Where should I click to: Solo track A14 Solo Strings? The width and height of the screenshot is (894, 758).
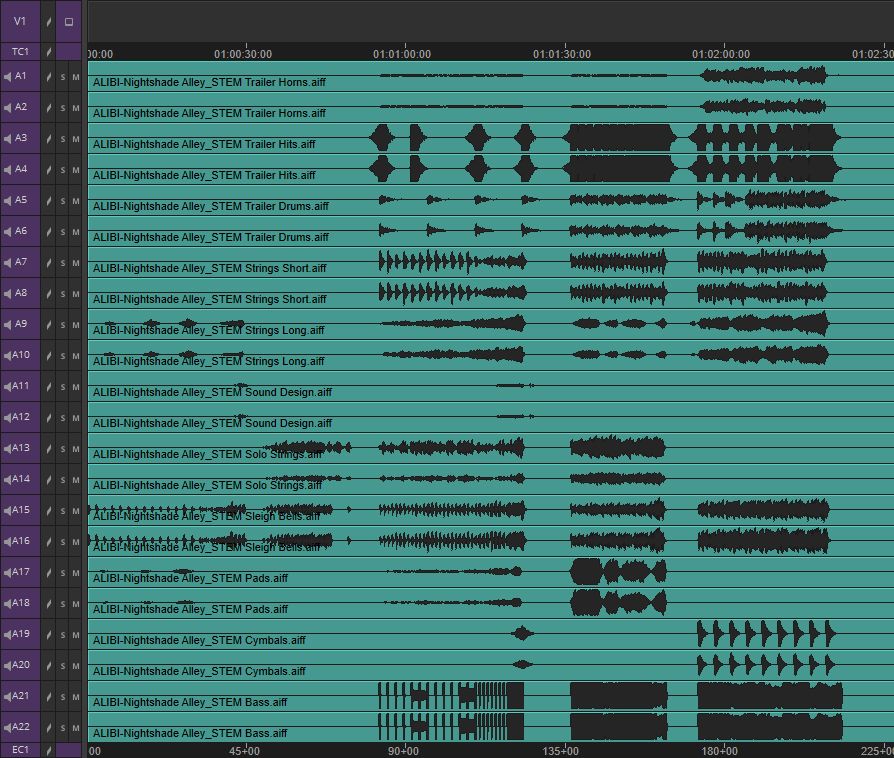tap(62, 479)
